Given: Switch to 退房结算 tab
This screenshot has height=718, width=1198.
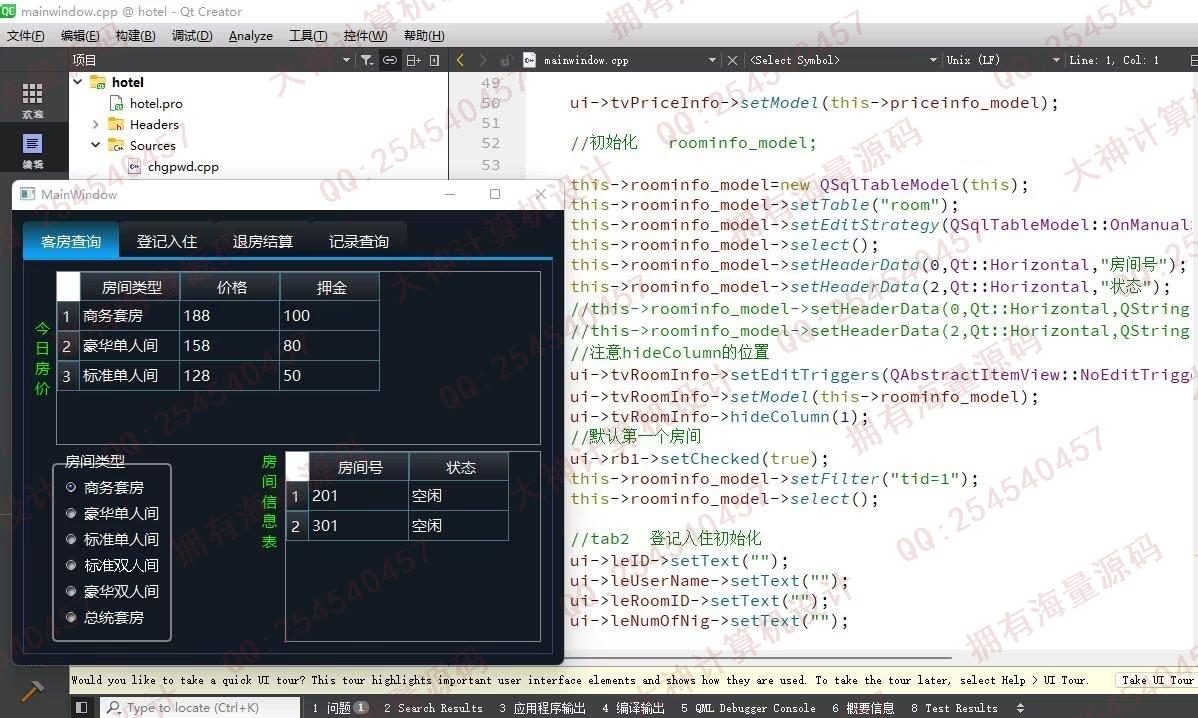Looking at the screenshot, I should [x=263, y=241].
